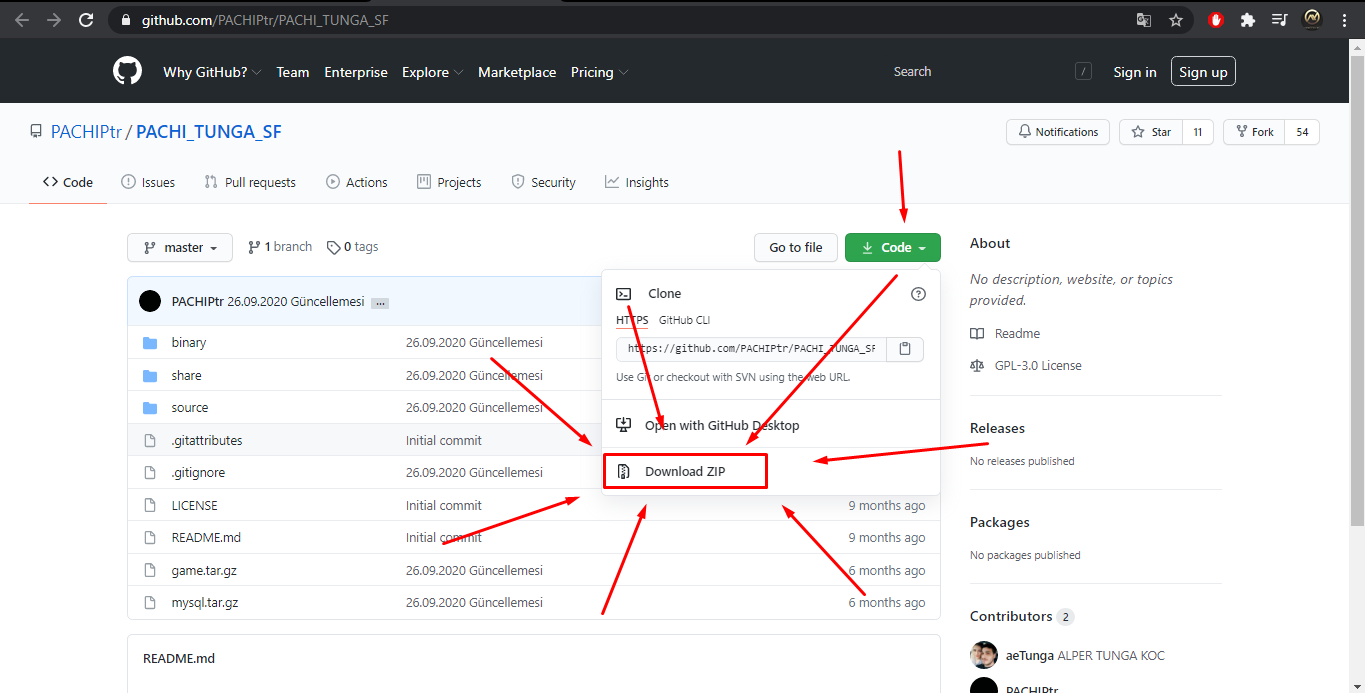Click the Sign in link
Viewport: 1365px width, 693px height.
tap(1135, 72)
